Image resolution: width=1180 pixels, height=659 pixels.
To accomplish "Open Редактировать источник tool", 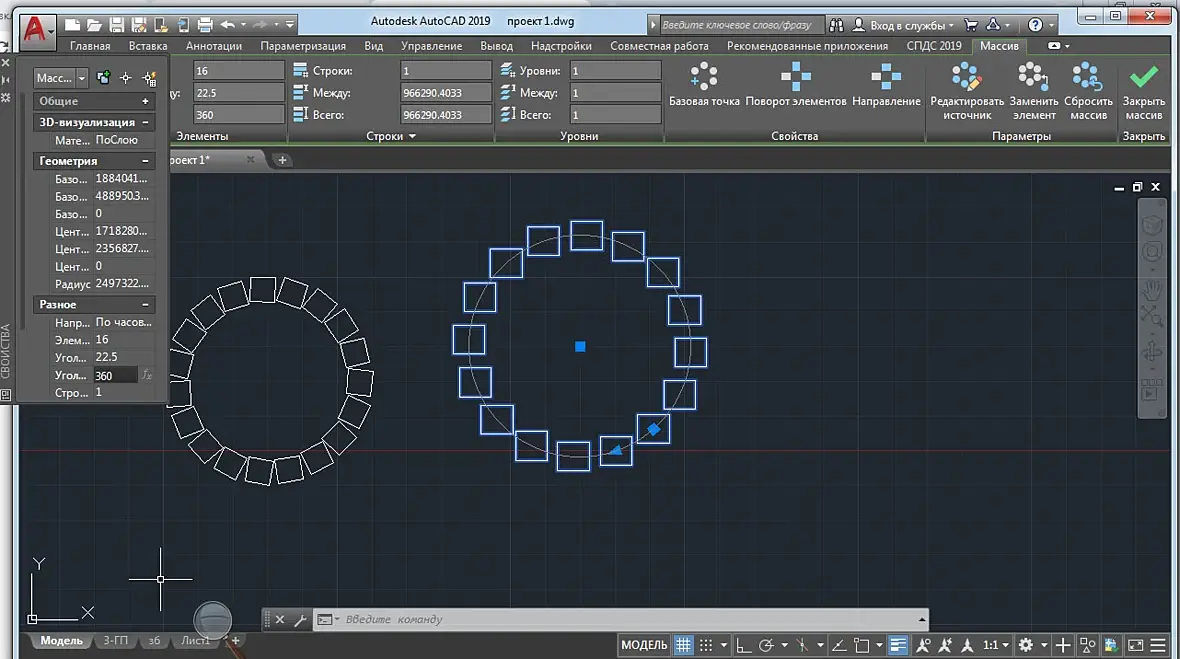I will (x=966, y=76).
